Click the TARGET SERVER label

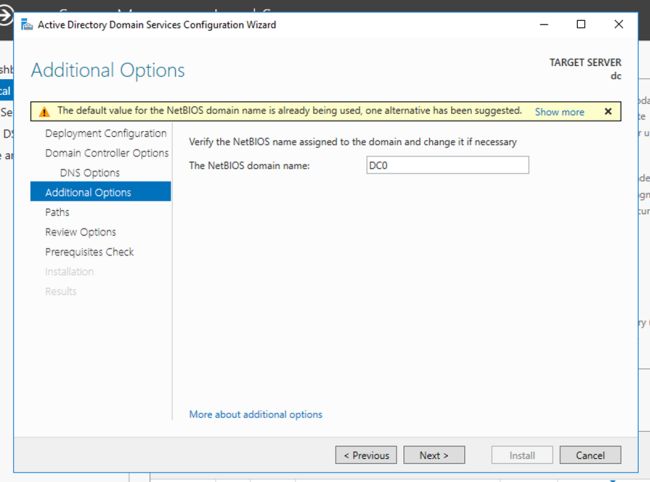tap(585, 63)
